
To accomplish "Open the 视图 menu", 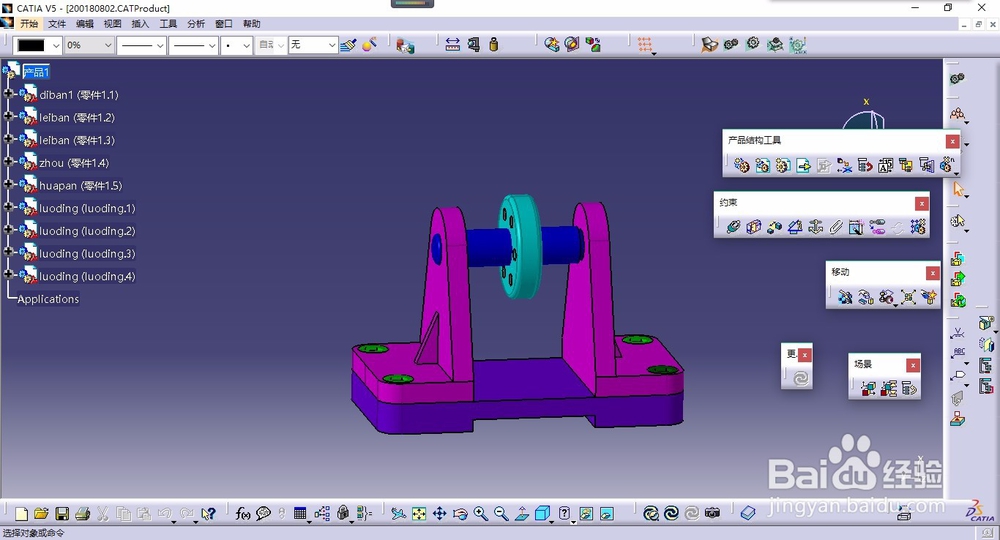I will [112, 24].
